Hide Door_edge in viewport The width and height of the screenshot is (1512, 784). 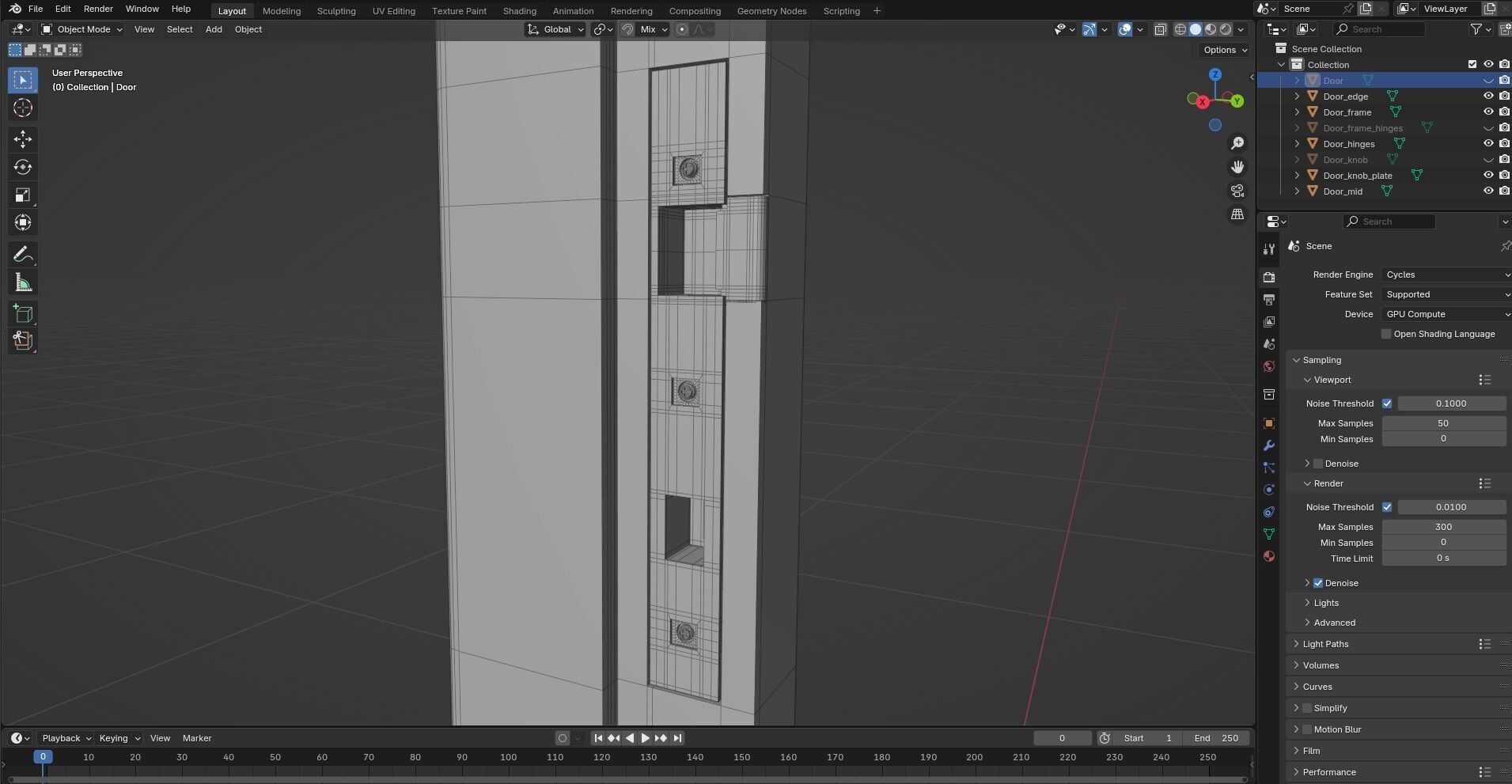click(1488, 97)
